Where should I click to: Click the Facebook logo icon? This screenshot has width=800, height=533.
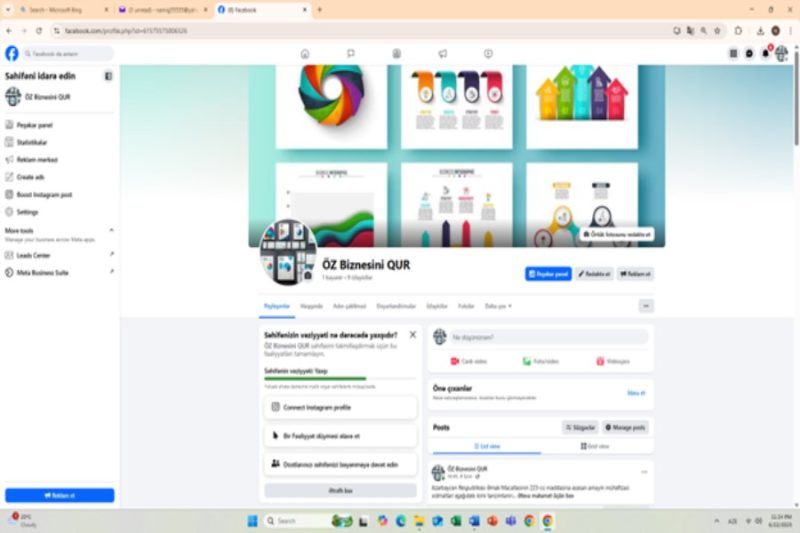tap(12, 54)
